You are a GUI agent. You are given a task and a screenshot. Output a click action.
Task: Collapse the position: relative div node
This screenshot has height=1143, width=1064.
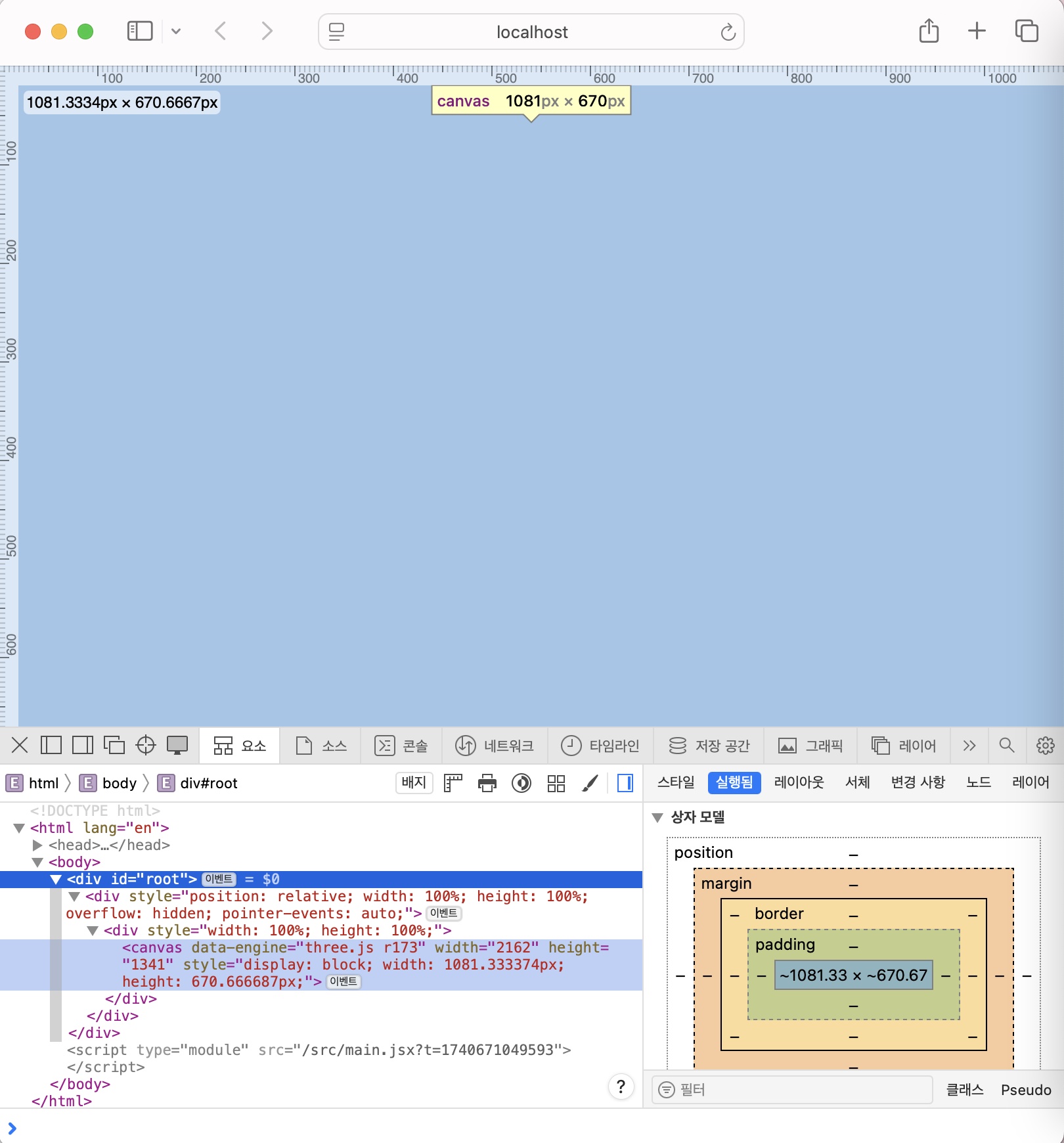point(74,896)
